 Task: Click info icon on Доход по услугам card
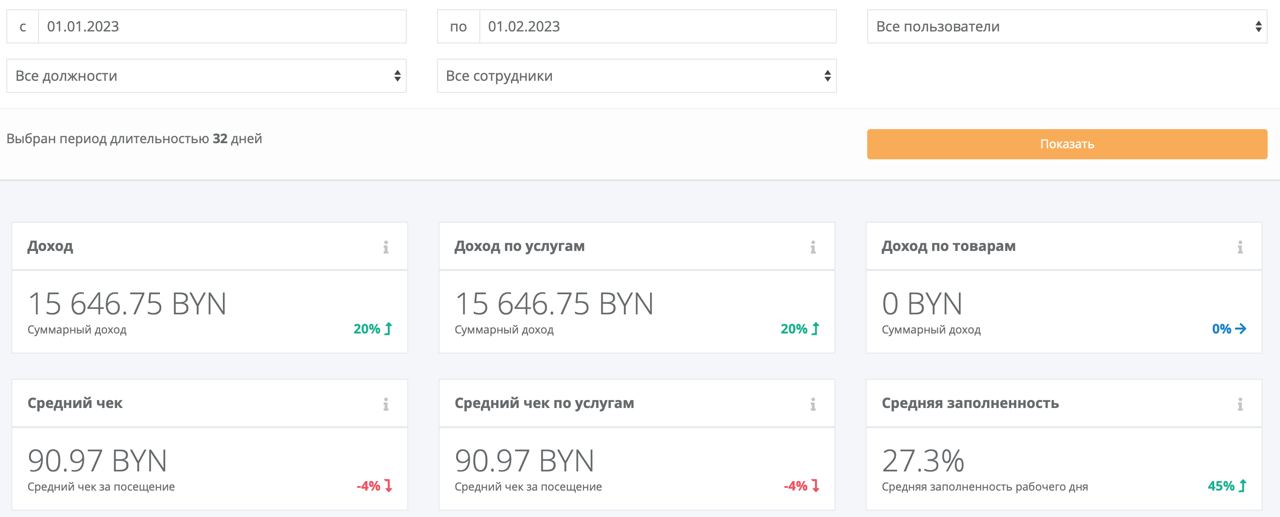tap(813, 247)
